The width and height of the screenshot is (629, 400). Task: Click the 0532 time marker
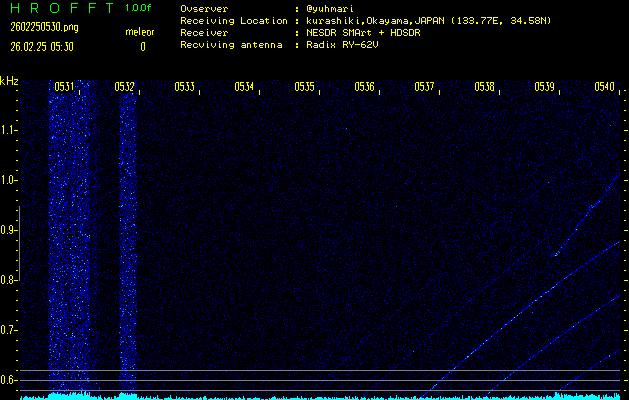tap(125, 87)
